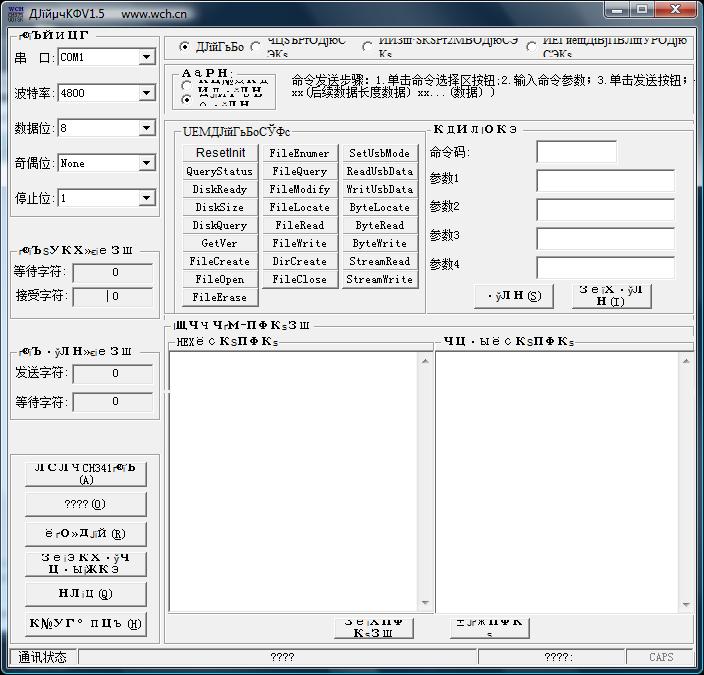
Task: Focus the 命令码 command code input field
Action: pyautogui.click(x=576, y=152)
